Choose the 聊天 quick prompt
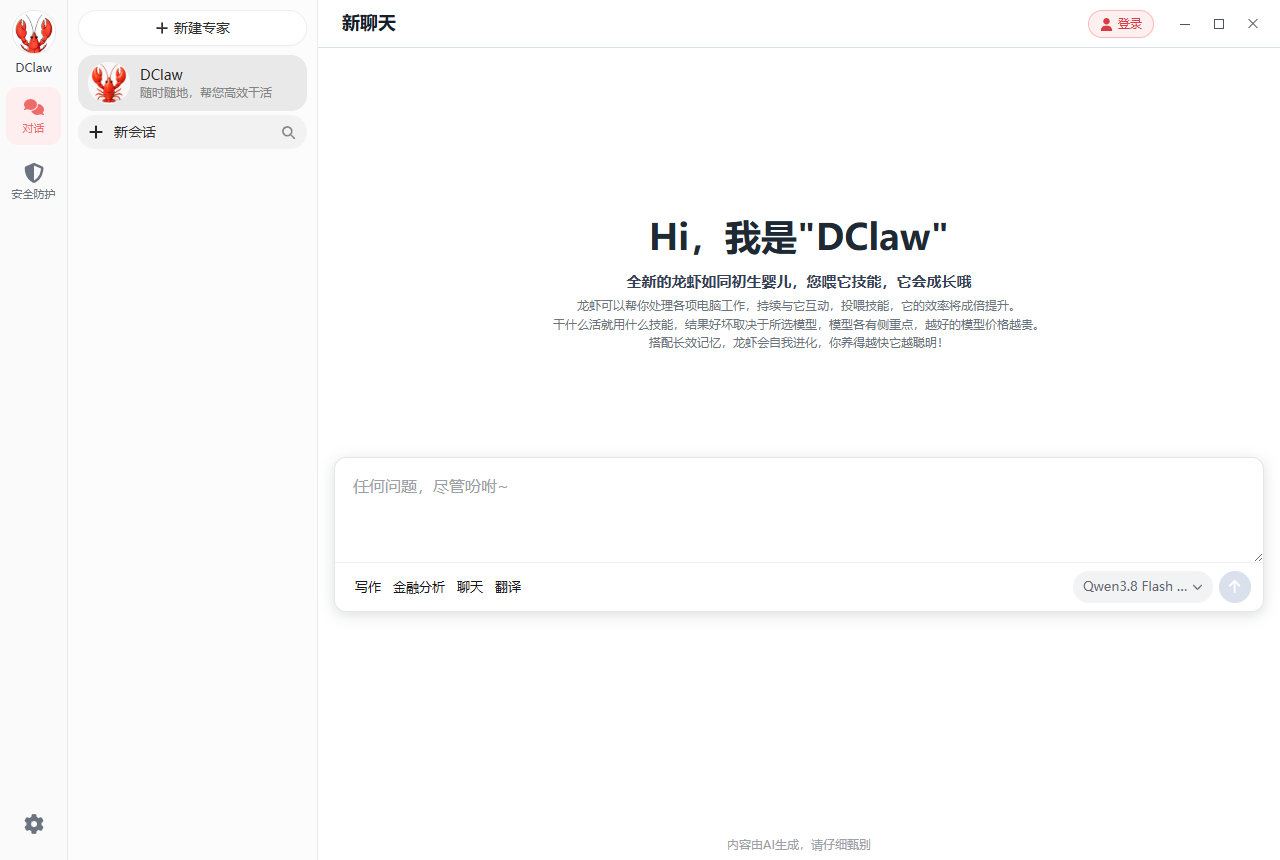The image size is (1280, 860). tap(470, 587)
